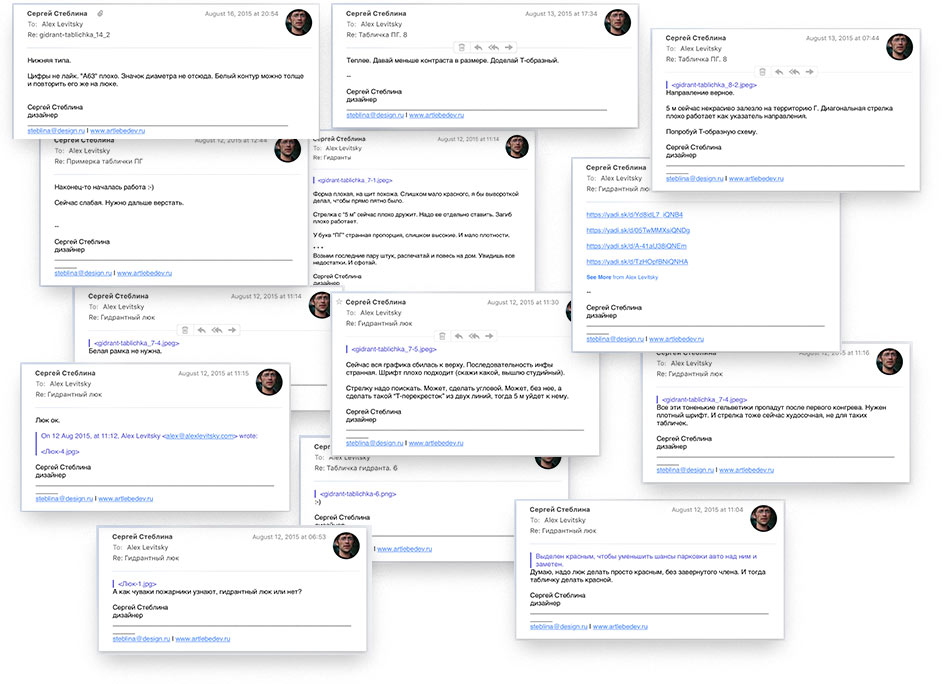Click reply-all icon above gidrant-tablichka_7-4.jpeg
The height and width of the screenshot is (684, 950).
coord(216,330)
